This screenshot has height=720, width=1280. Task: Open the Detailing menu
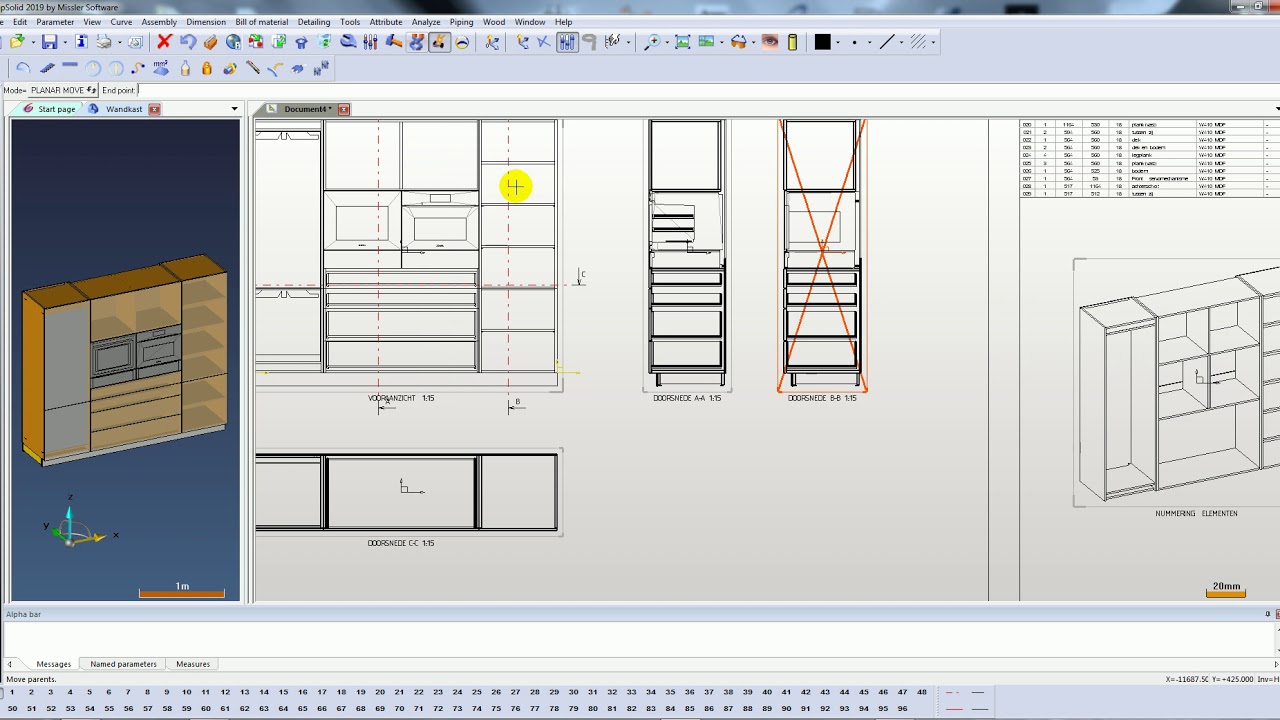[x=314, y=22]
